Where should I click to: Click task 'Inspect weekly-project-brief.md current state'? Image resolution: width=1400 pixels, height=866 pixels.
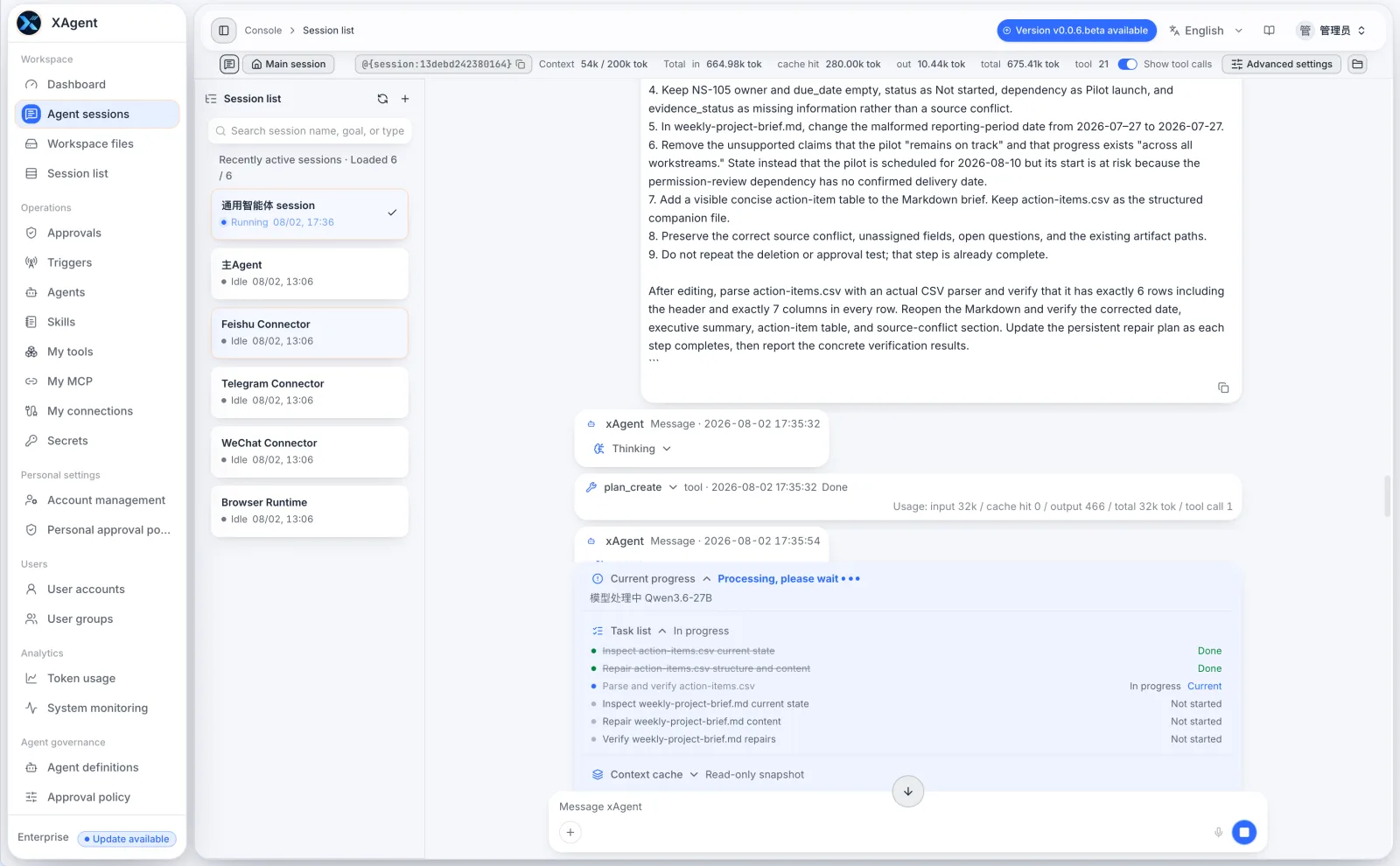[x=705, y=704]
